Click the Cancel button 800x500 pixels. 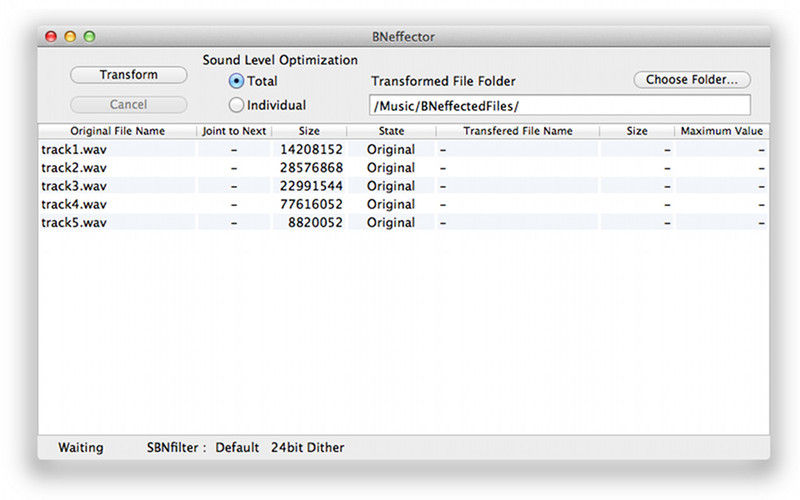tap(129, 105)
